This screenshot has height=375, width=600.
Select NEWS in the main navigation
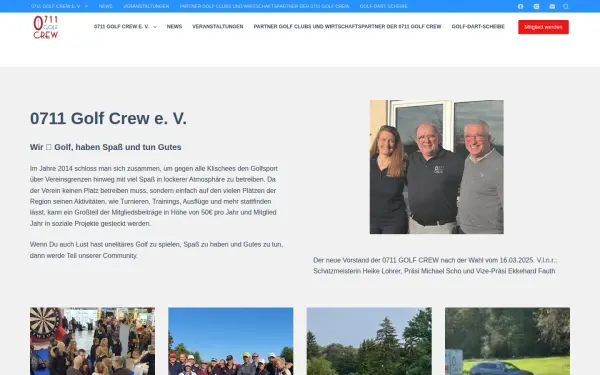[x=174, y=27]
